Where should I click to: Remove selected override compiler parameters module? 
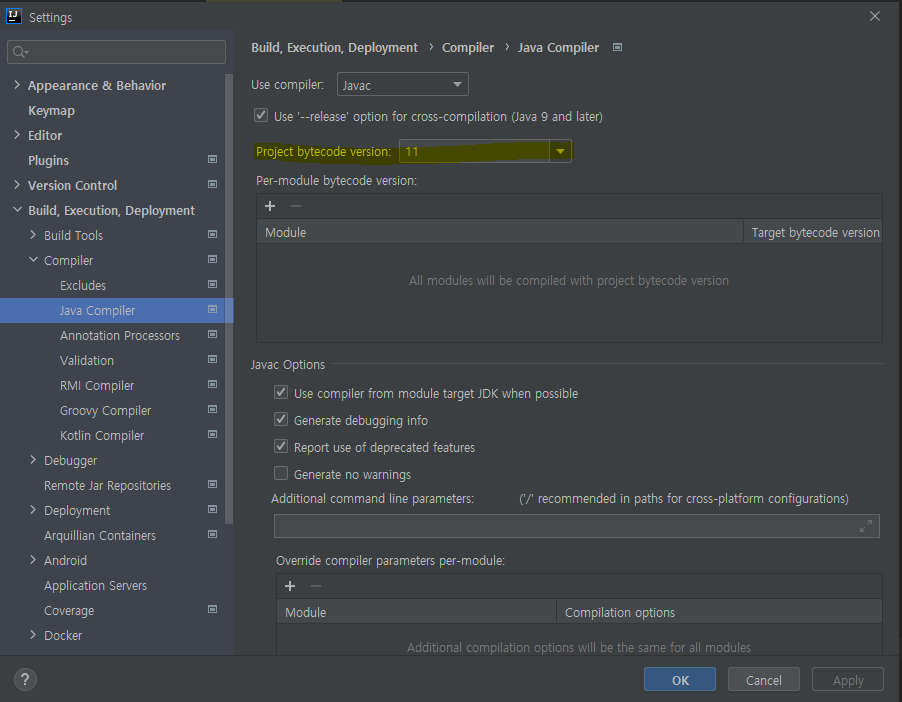(x=316, y=586)
